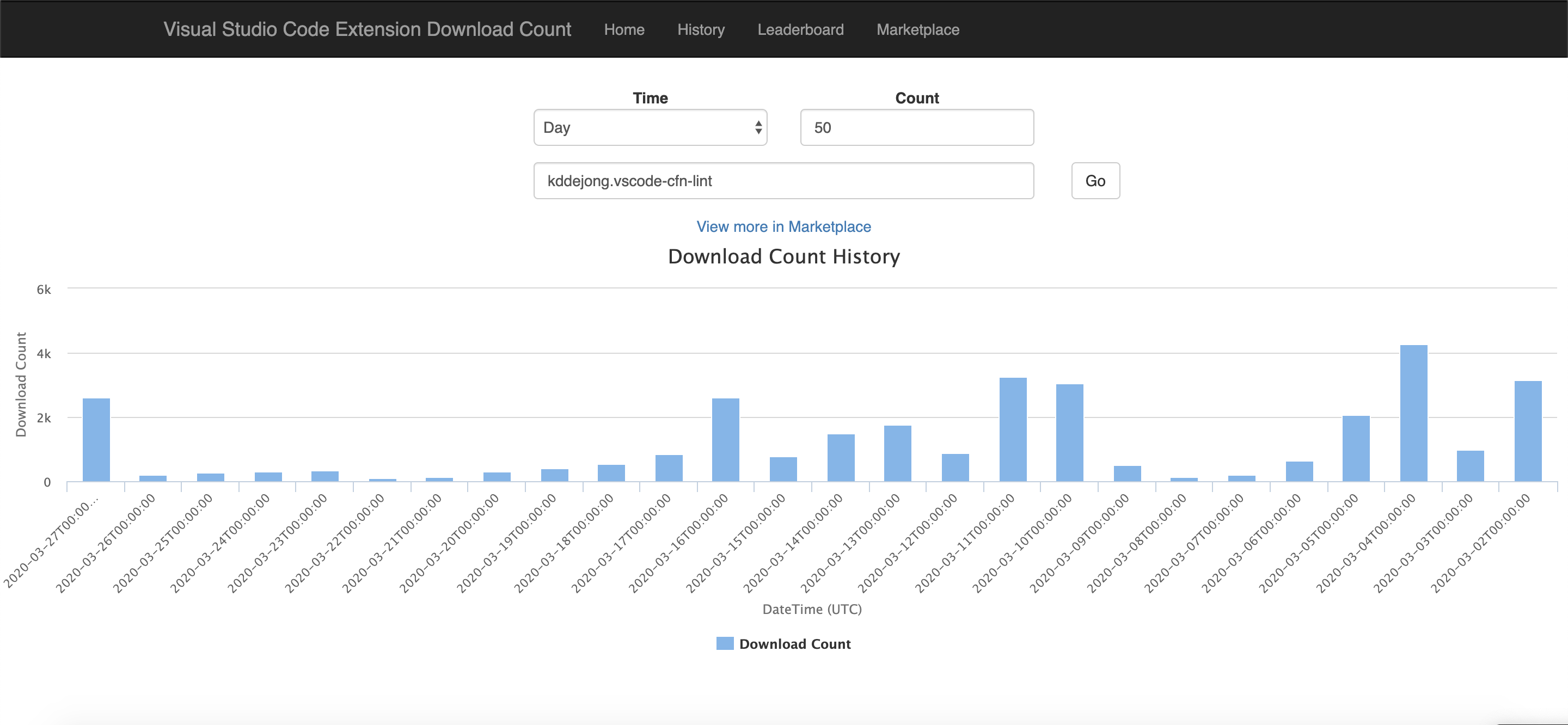Click the Time field label

(x=650, y=98)
